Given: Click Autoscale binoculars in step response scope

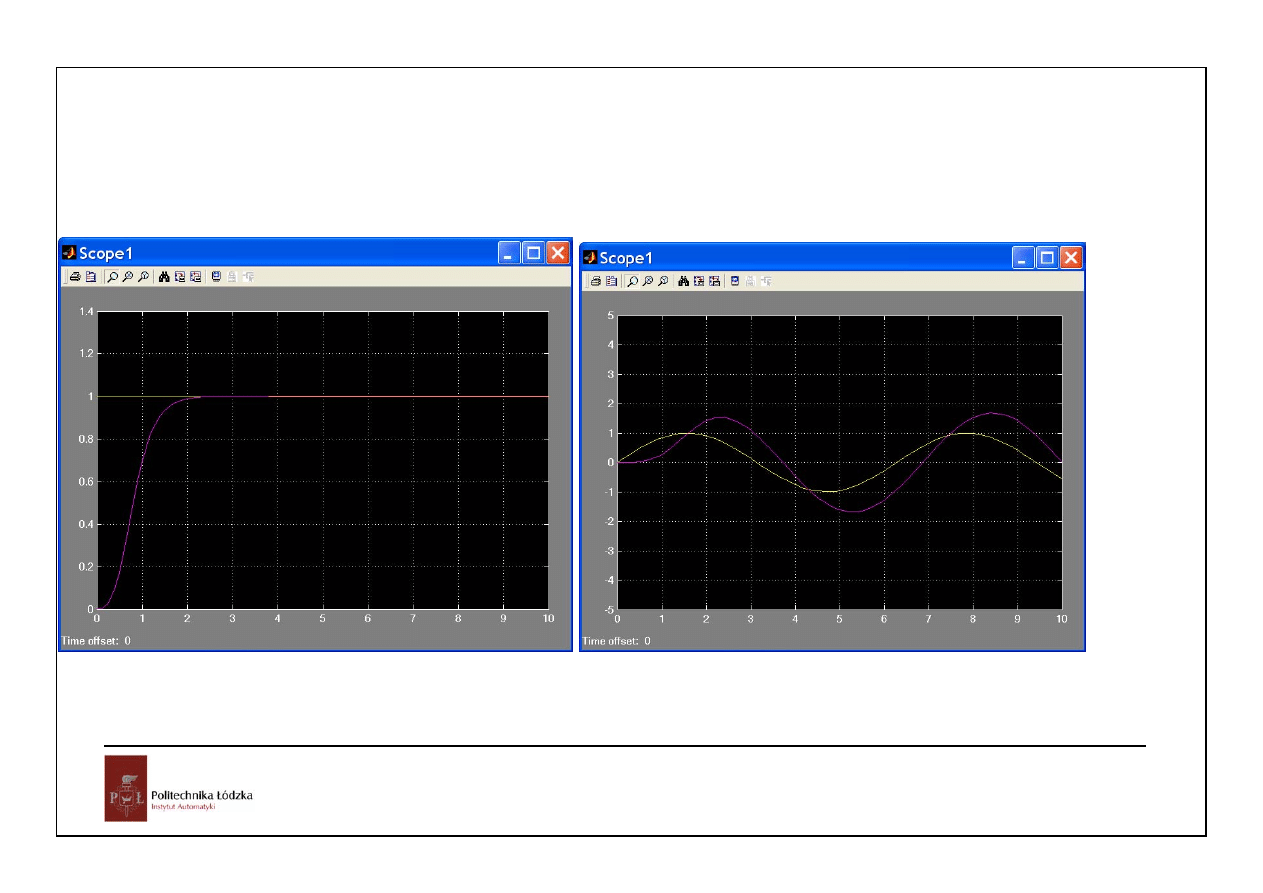Looking at the screenshot, I should pyautogui.click(x=164, y=277).
